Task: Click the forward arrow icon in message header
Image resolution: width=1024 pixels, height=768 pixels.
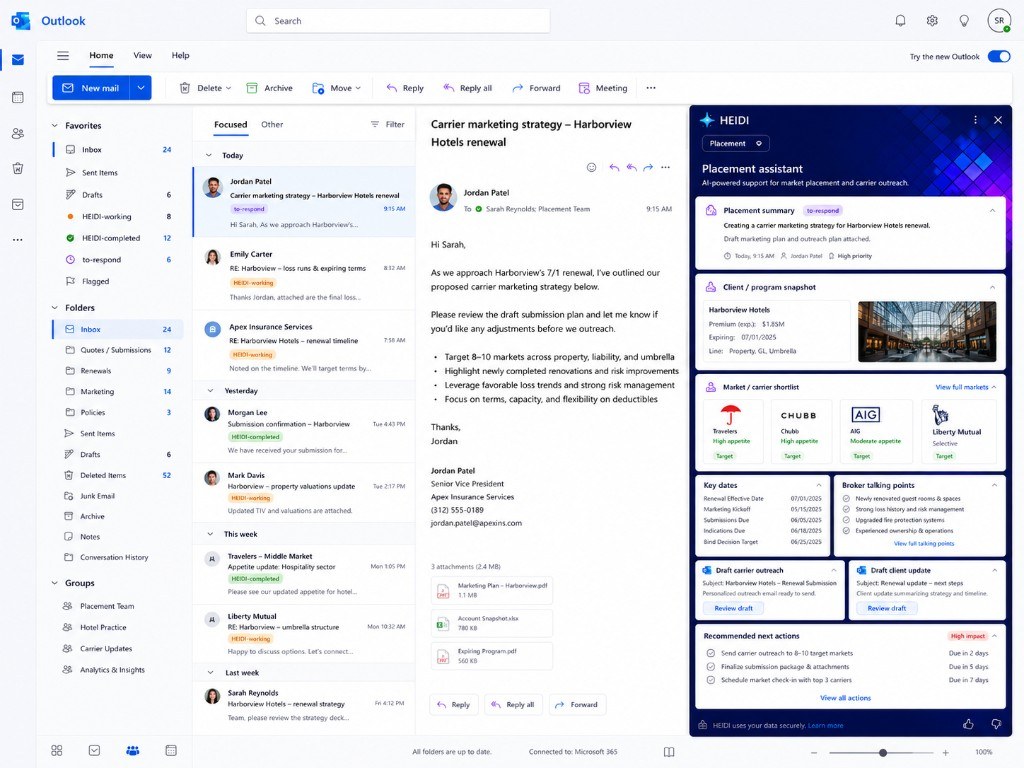Action: coord(648,167)
